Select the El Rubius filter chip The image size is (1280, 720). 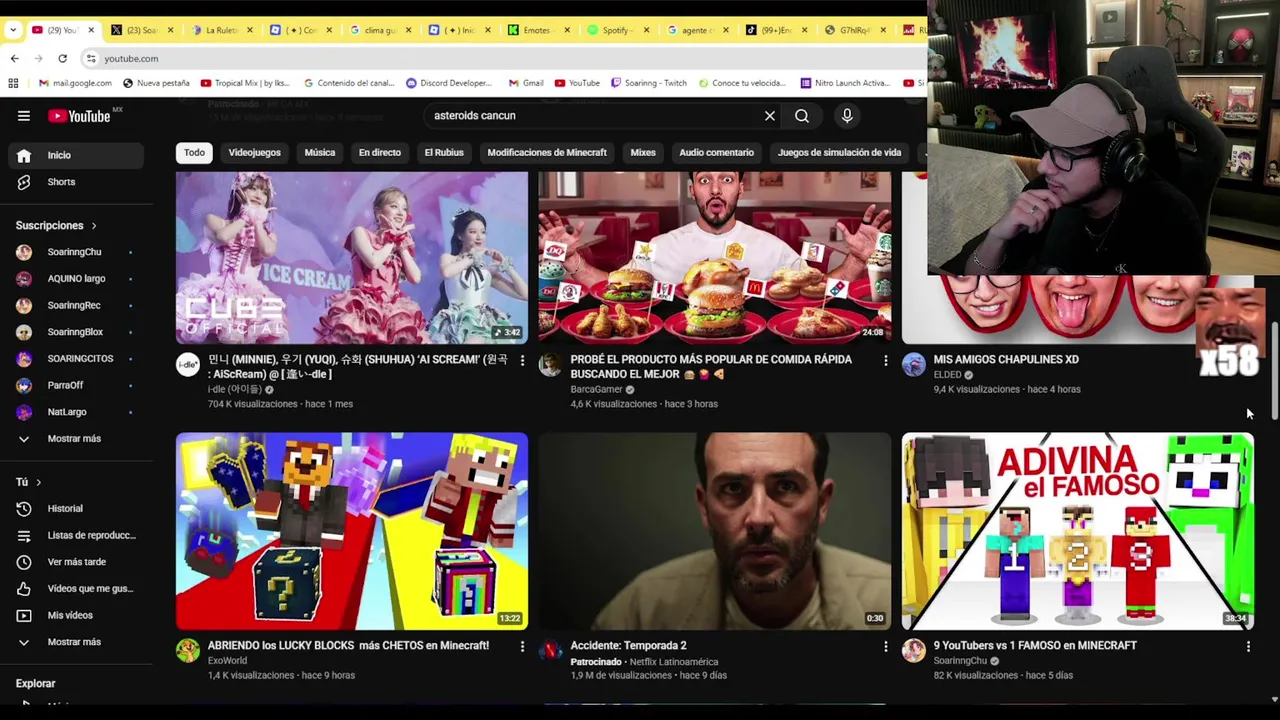(x=444, y=153)
